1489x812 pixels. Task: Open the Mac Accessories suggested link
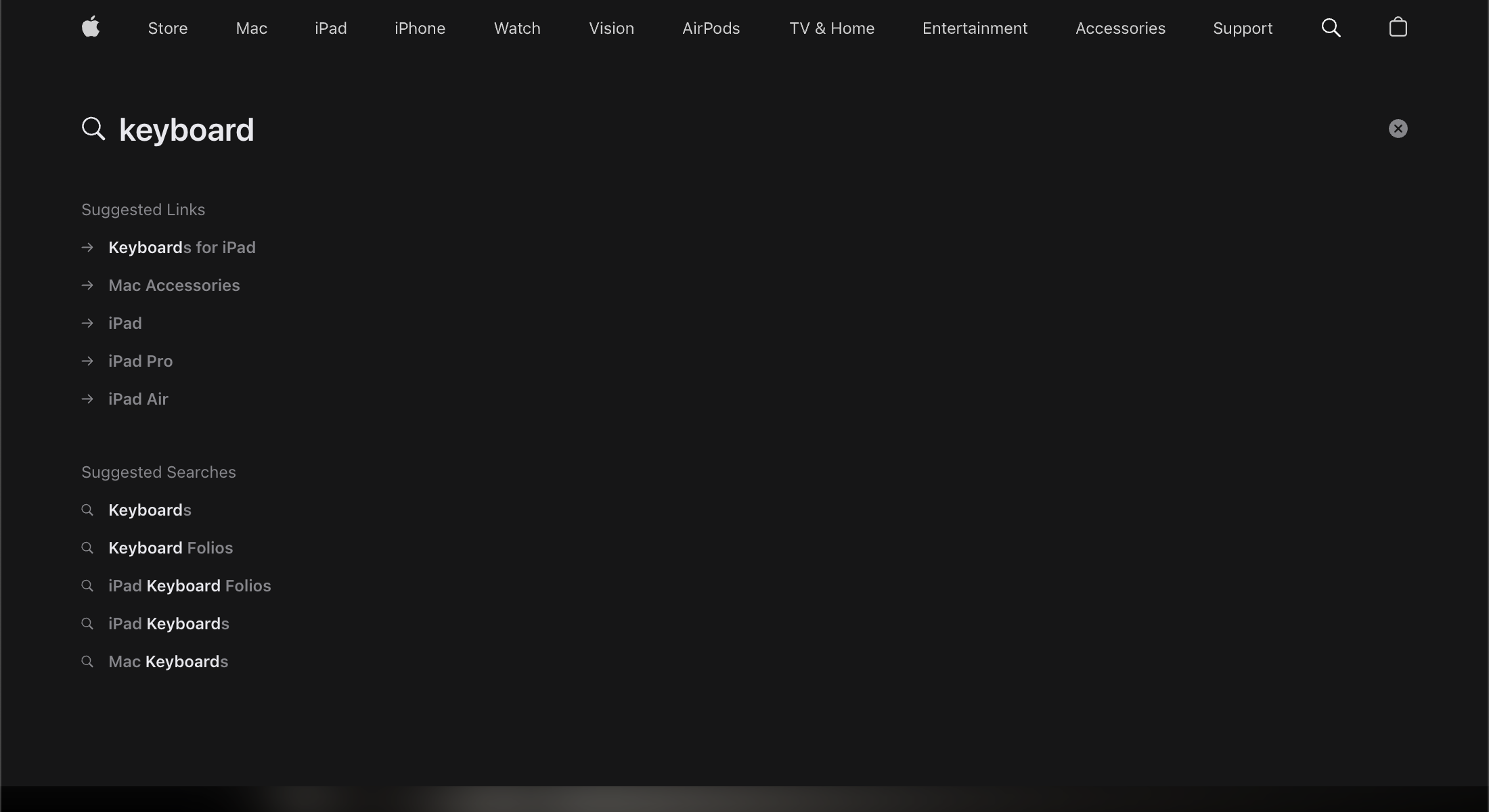pos(174,286)
